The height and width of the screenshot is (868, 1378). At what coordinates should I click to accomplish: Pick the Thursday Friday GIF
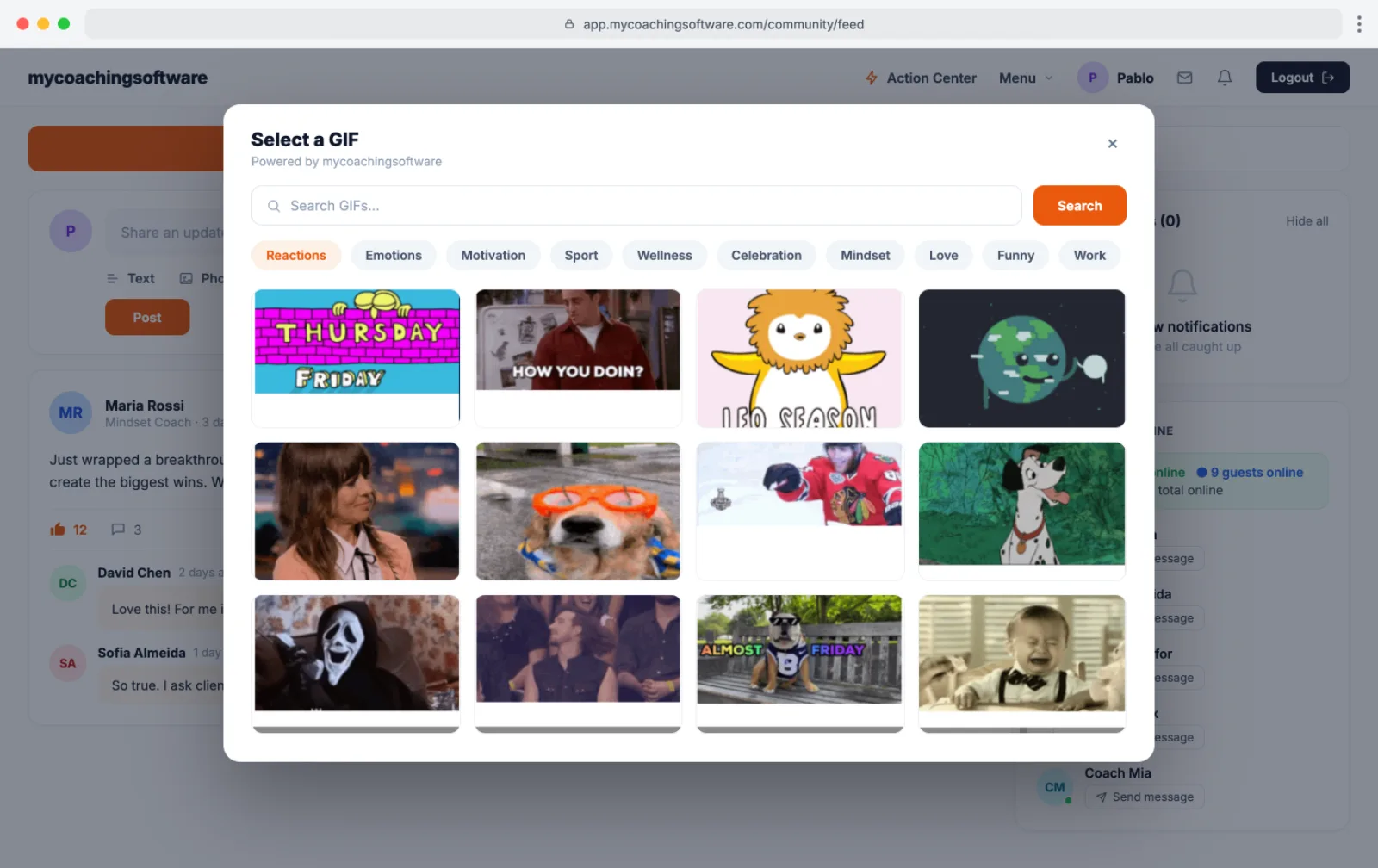tap(357, 358)
